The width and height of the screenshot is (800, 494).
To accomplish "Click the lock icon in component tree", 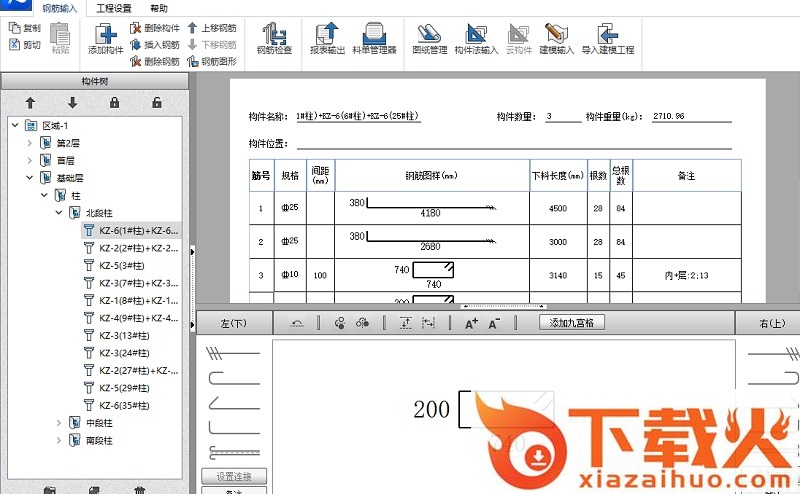I will pyautogui.click(x=114, y=103).
